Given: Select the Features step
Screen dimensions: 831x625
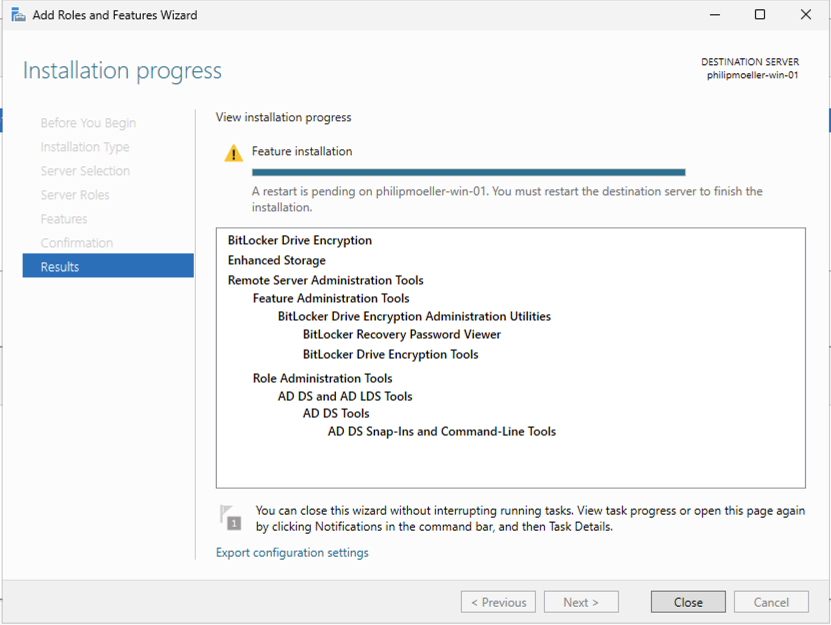Looking at the screenshot, I should 64,219.
